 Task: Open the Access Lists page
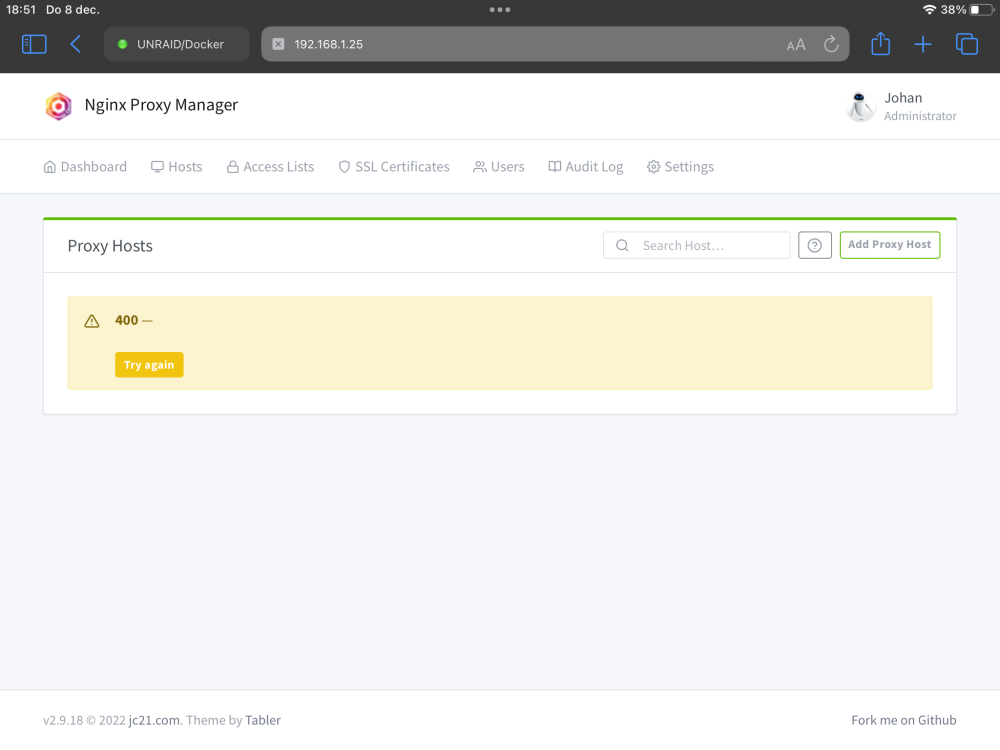pos(270,166)
